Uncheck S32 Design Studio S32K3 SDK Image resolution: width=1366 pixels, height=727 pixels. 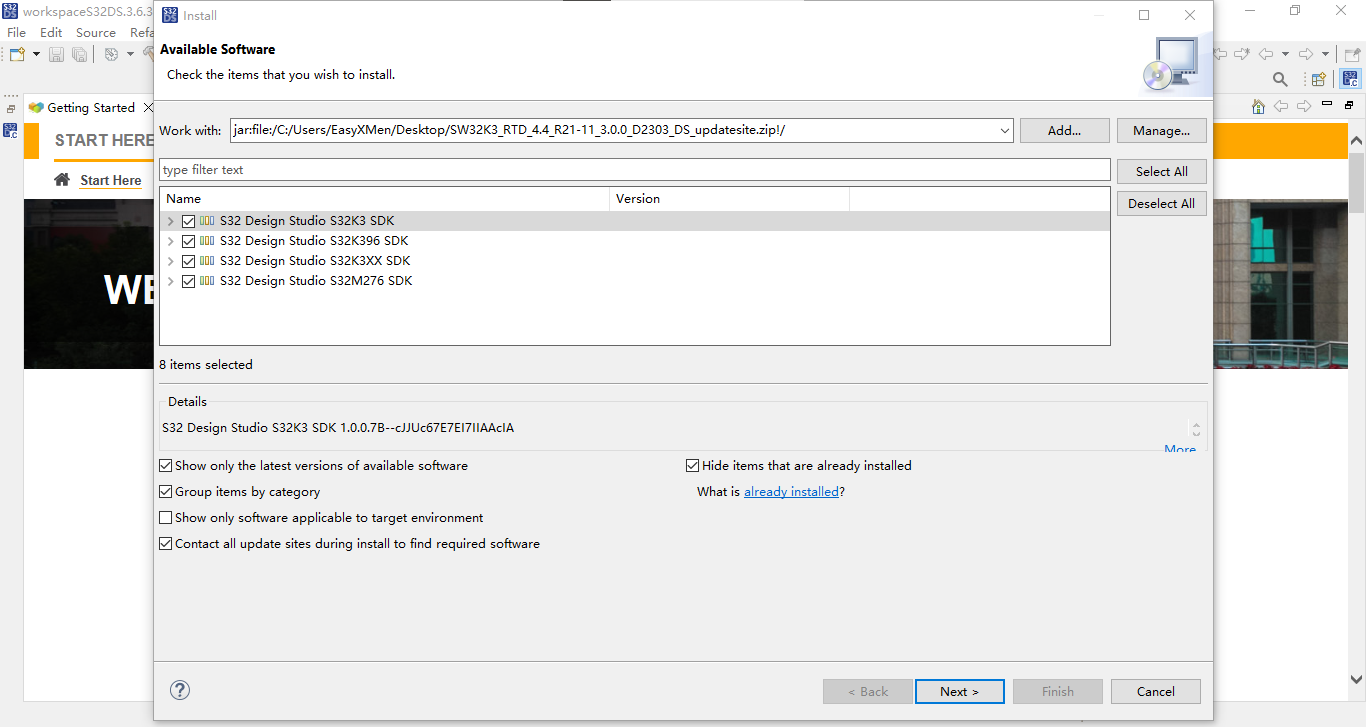(188, 221)
